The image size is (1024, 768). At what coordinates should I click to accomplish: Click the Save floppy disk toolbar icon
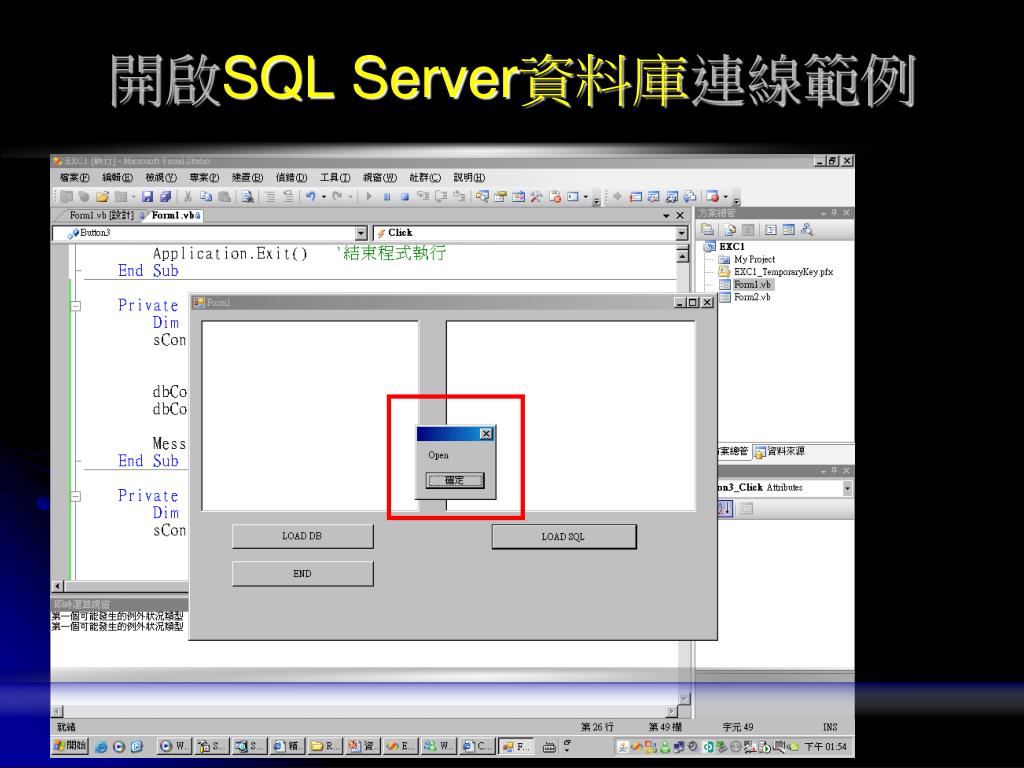click(147, 197)
